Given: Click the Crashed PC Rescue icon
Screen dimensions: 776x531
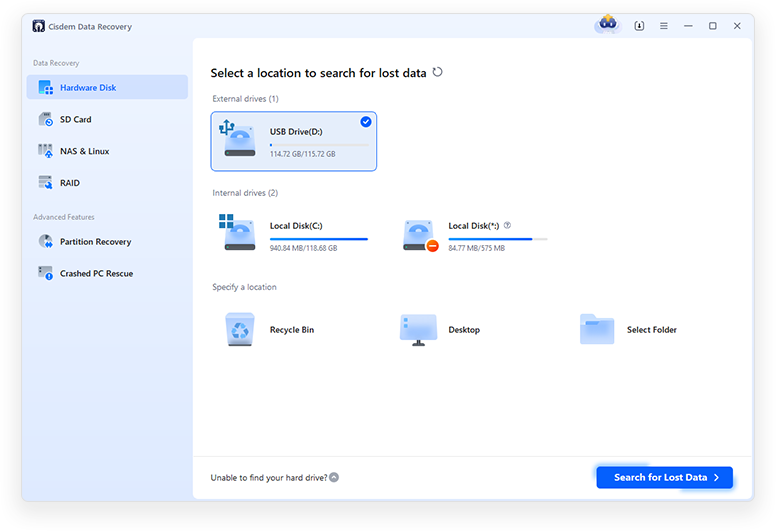Looking at the screenshot, I should pyautogui.click(x=46, y=273).
